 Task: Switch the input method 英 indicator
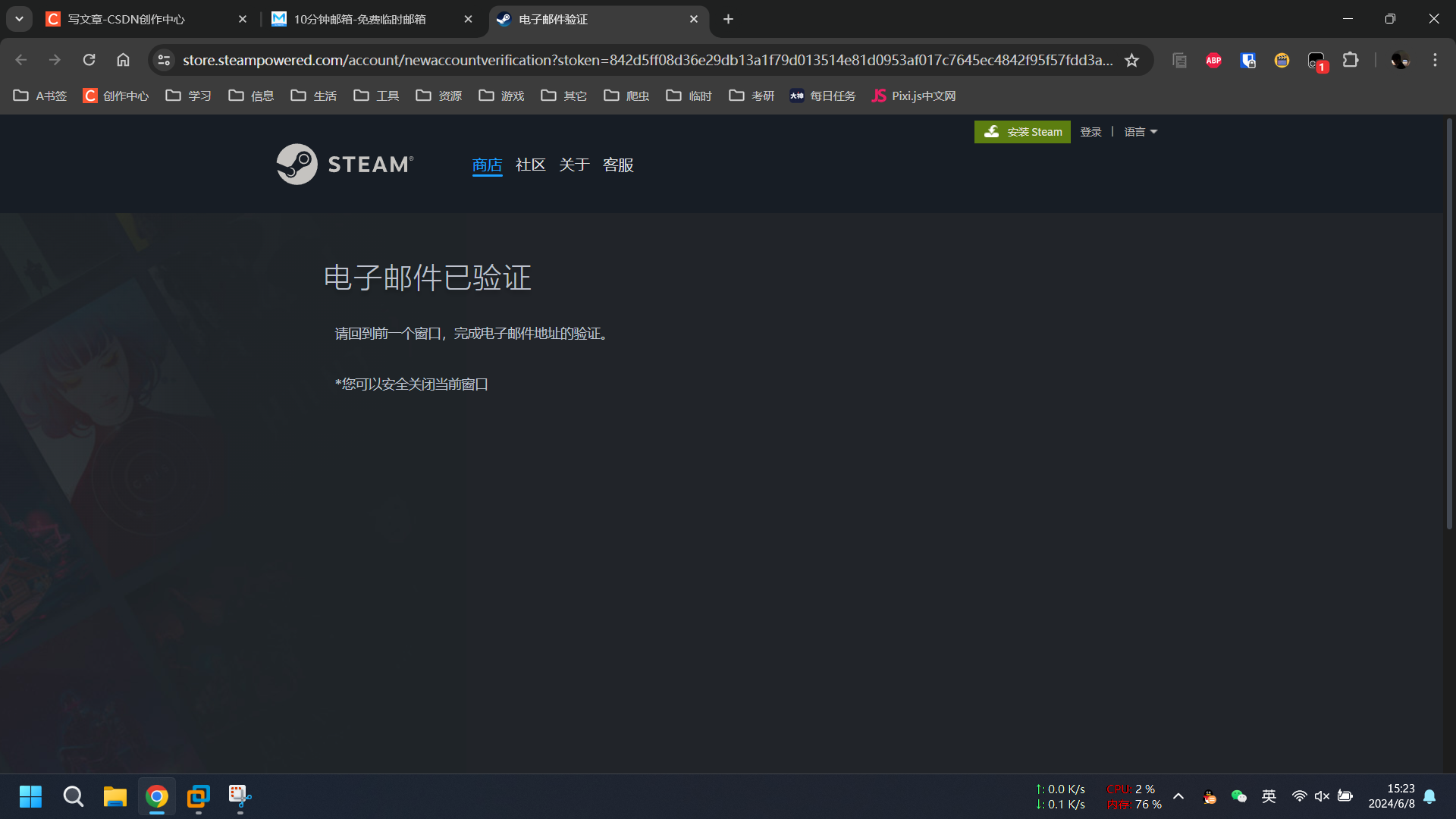point(1269,795)
